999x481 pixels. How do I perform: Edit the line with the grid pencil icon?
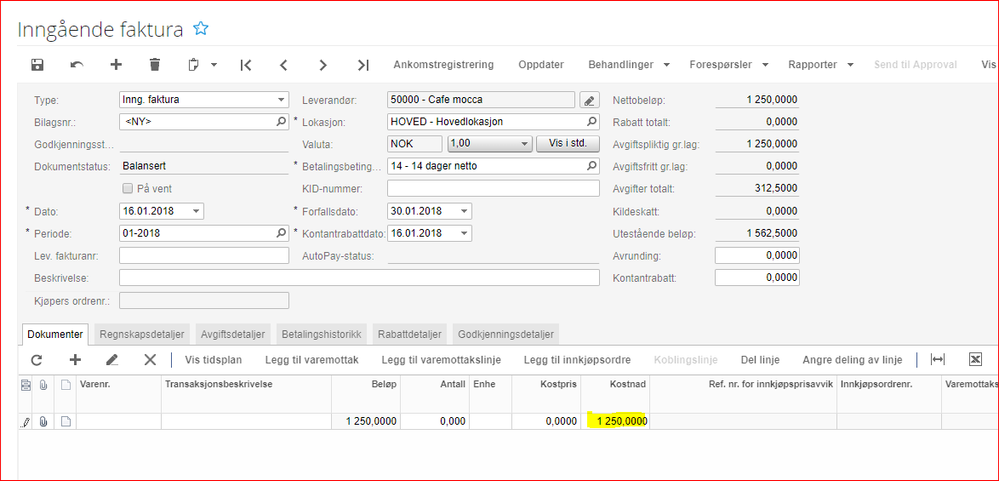(112, 360)
